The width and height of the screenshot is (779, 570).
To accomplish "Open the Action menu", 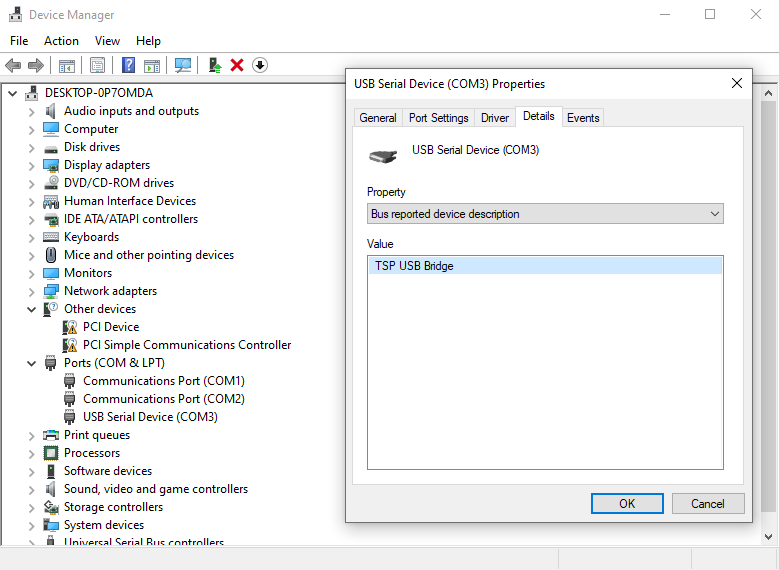I will click(61, 41).
